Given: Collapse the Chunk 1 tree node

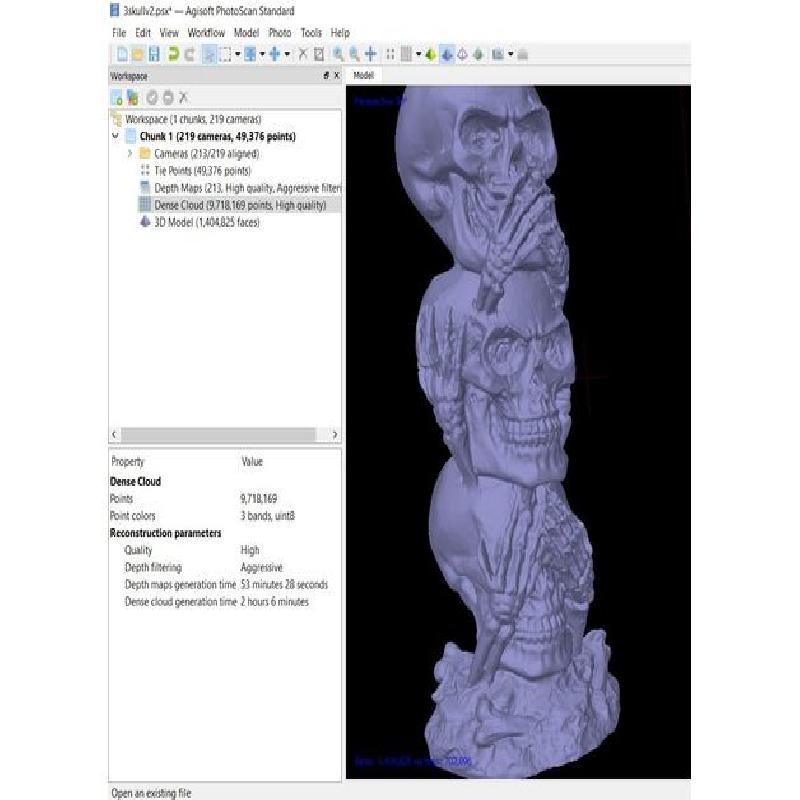Looking at the screenshot, I should [116, 137].
